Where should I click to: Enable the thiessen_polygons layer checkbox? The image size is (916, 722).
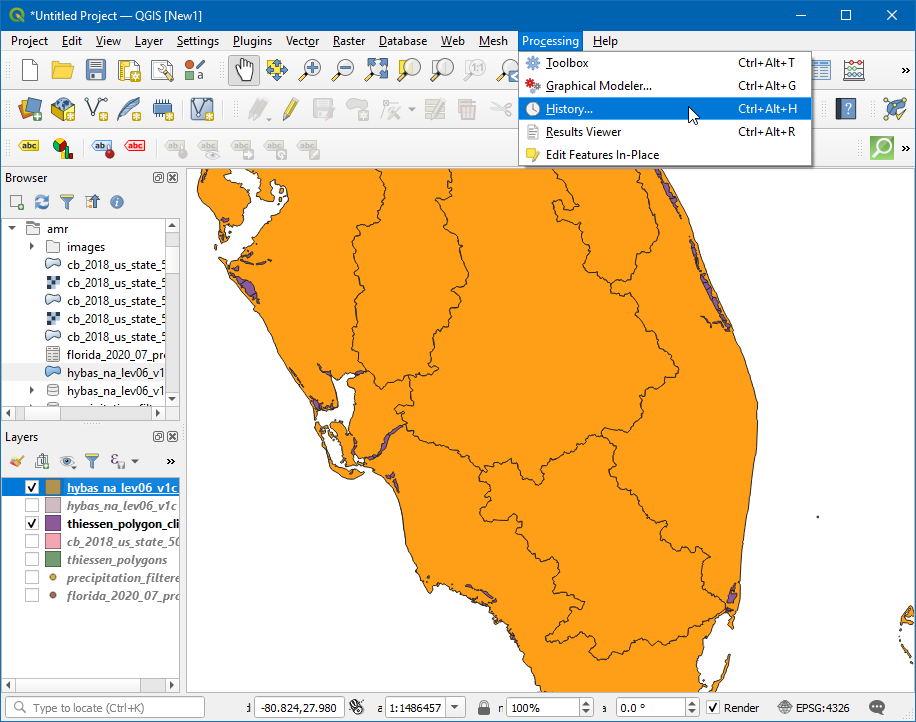[x=32, y=560]
